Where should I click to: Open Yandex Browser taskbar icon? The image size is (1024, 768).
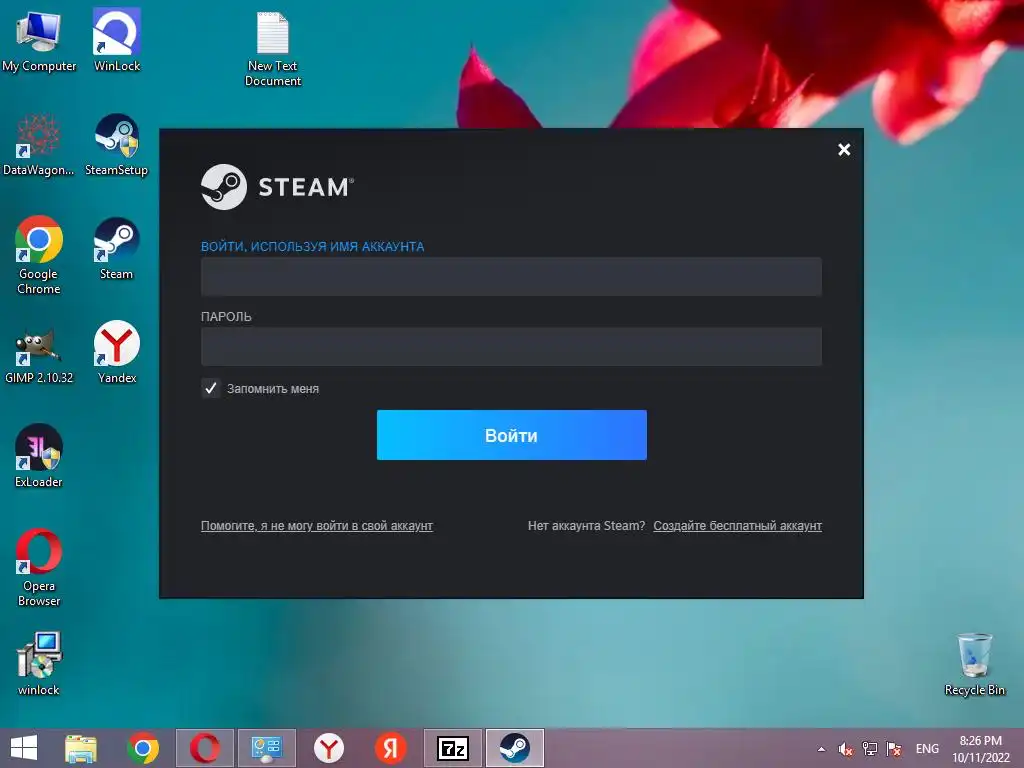tap(328, 748)
